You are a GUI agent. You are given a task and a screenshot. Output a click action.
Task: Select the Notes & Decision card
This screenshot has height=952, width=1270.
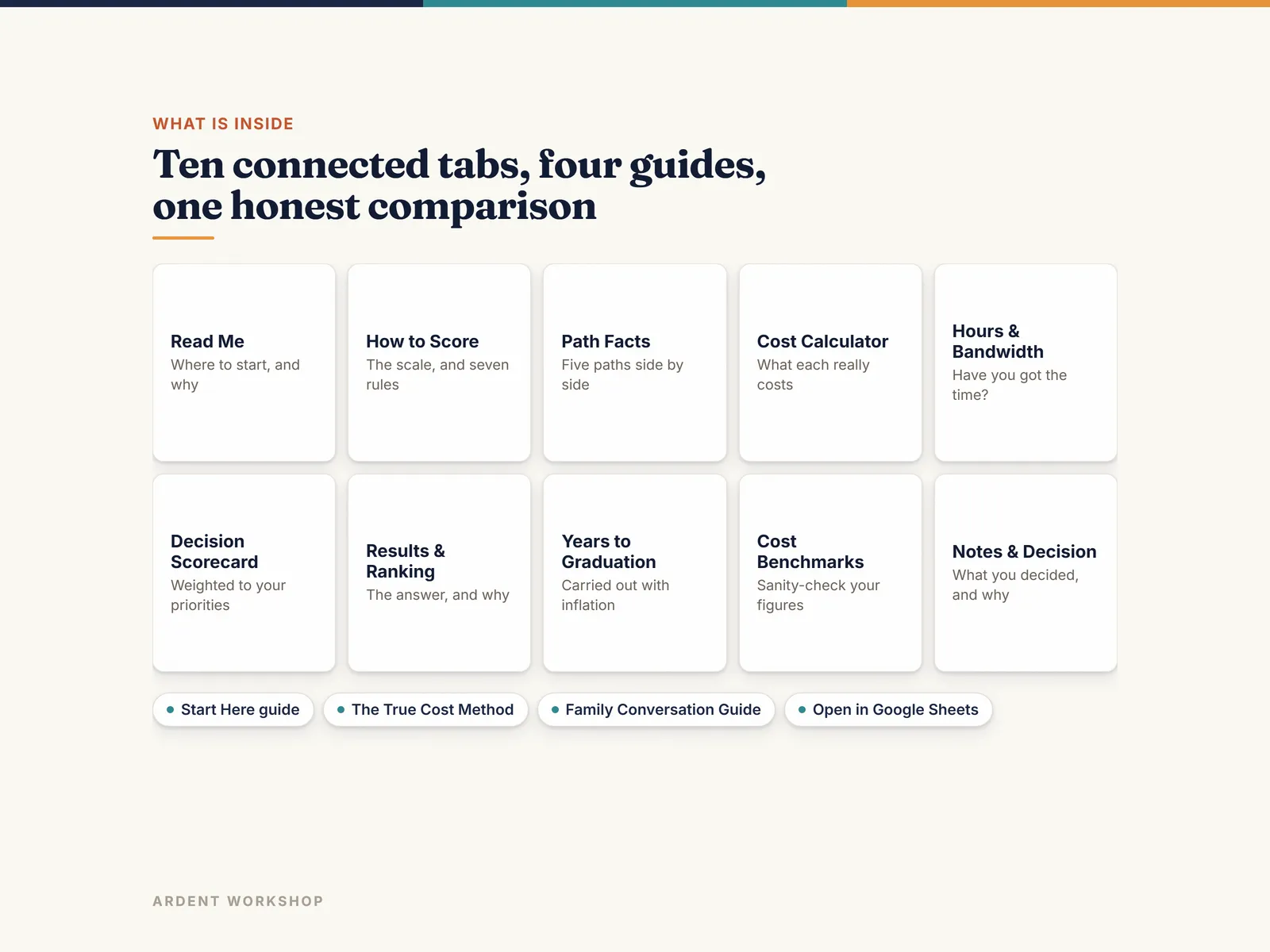(1026, 573)
